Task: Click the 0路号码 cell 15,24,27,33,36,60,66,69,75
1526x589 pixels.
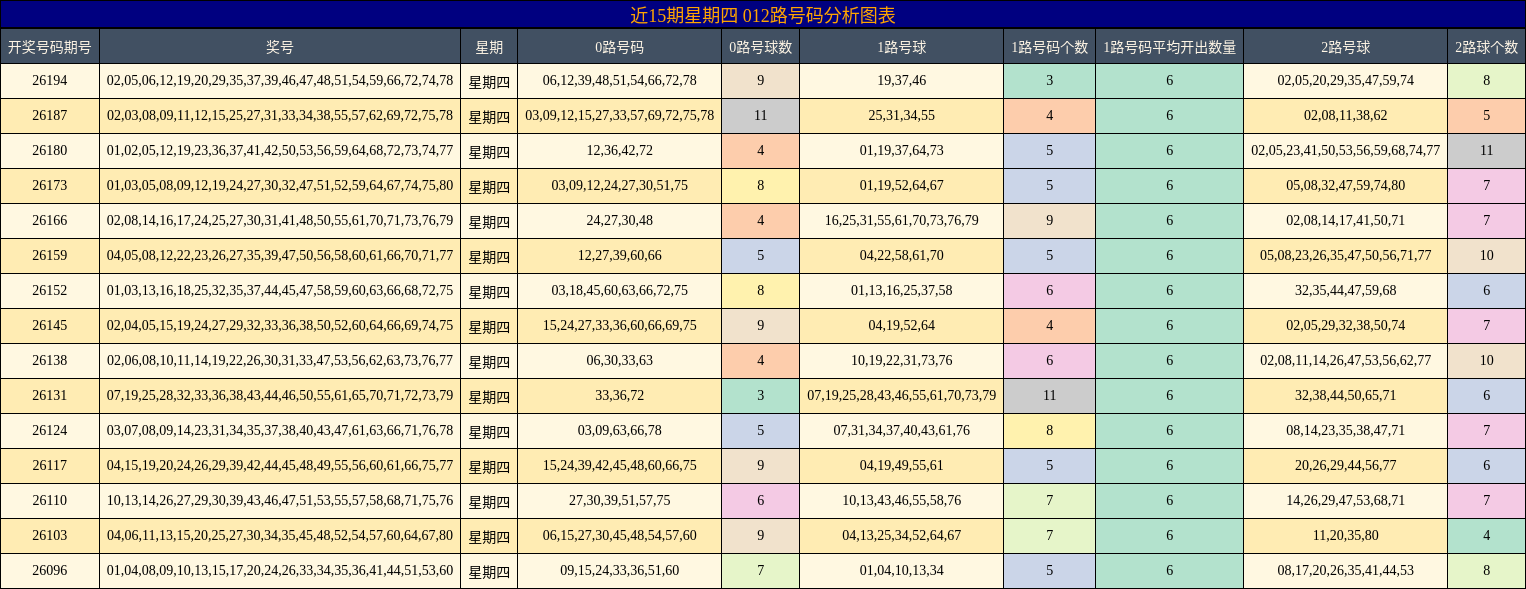Action: (619, 326)
